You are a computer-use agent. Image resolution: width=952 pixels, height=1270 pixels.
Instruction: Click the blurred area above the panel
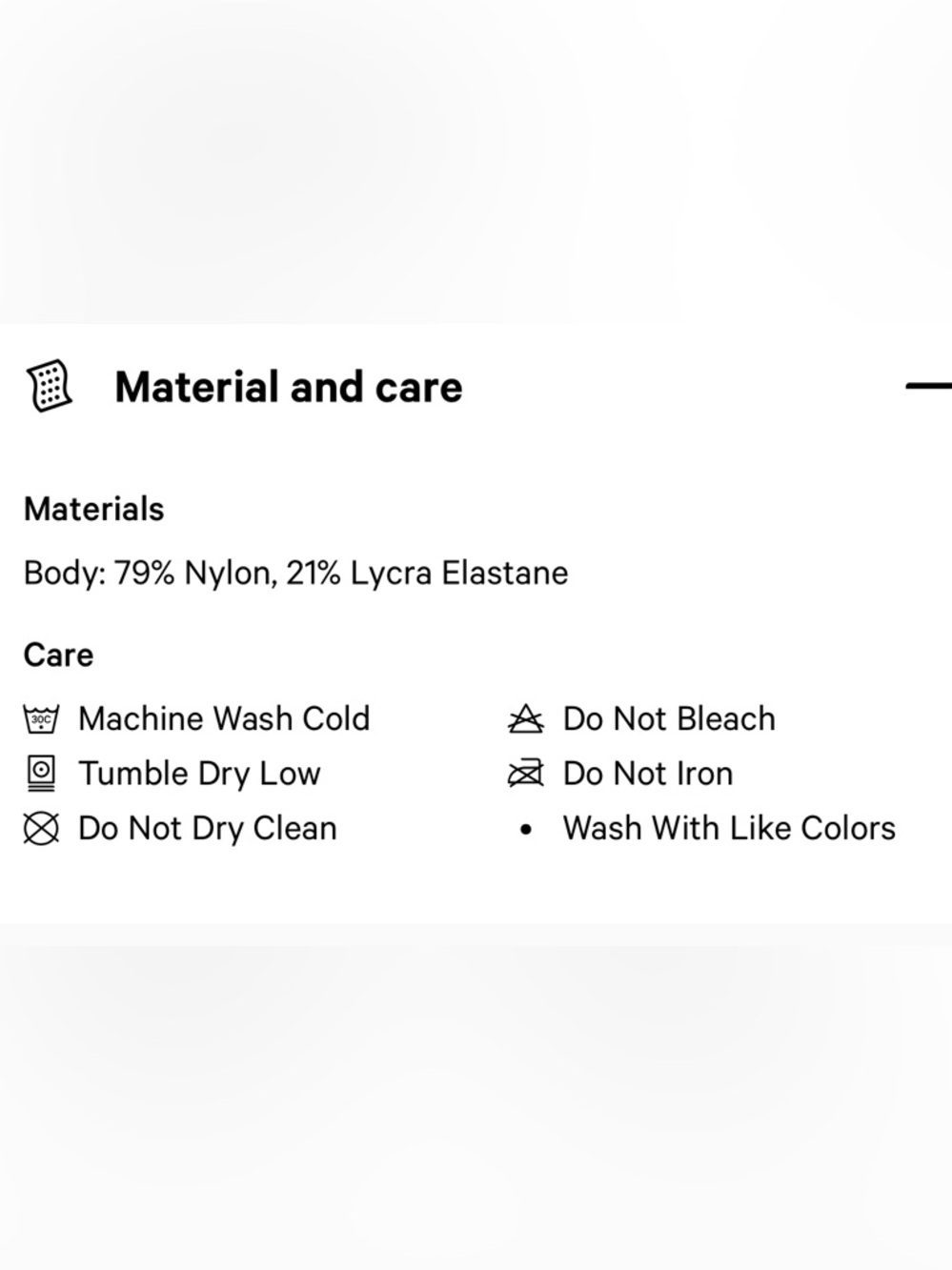click(476, 162)
